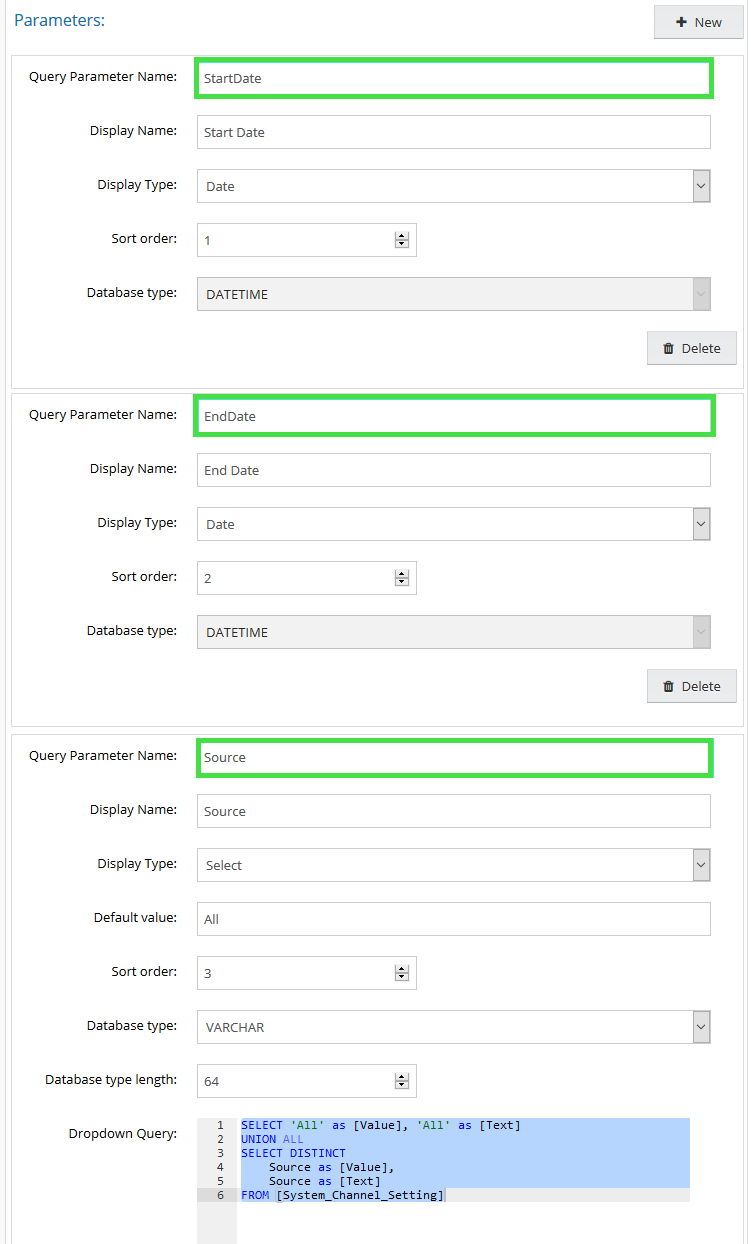Screen dimensions: 751x1244
Task: Delete the EndDate parameter
Action: (x=691, y=686)
